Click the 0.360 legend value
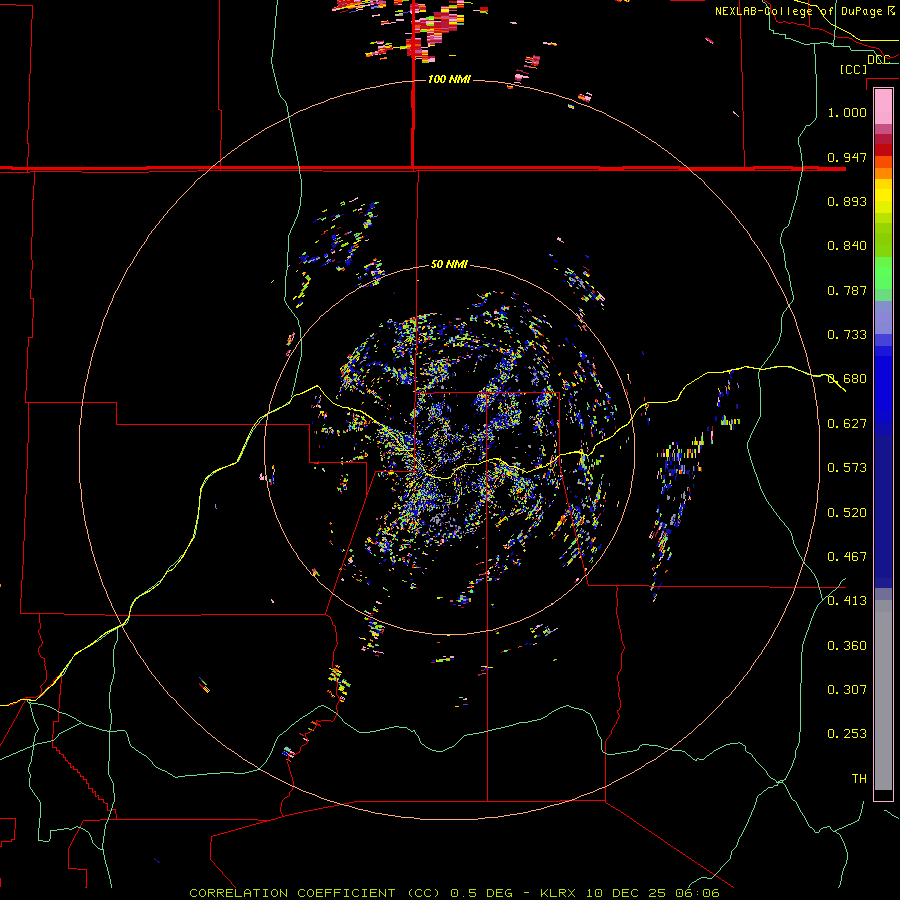 [x=847, y=646]
